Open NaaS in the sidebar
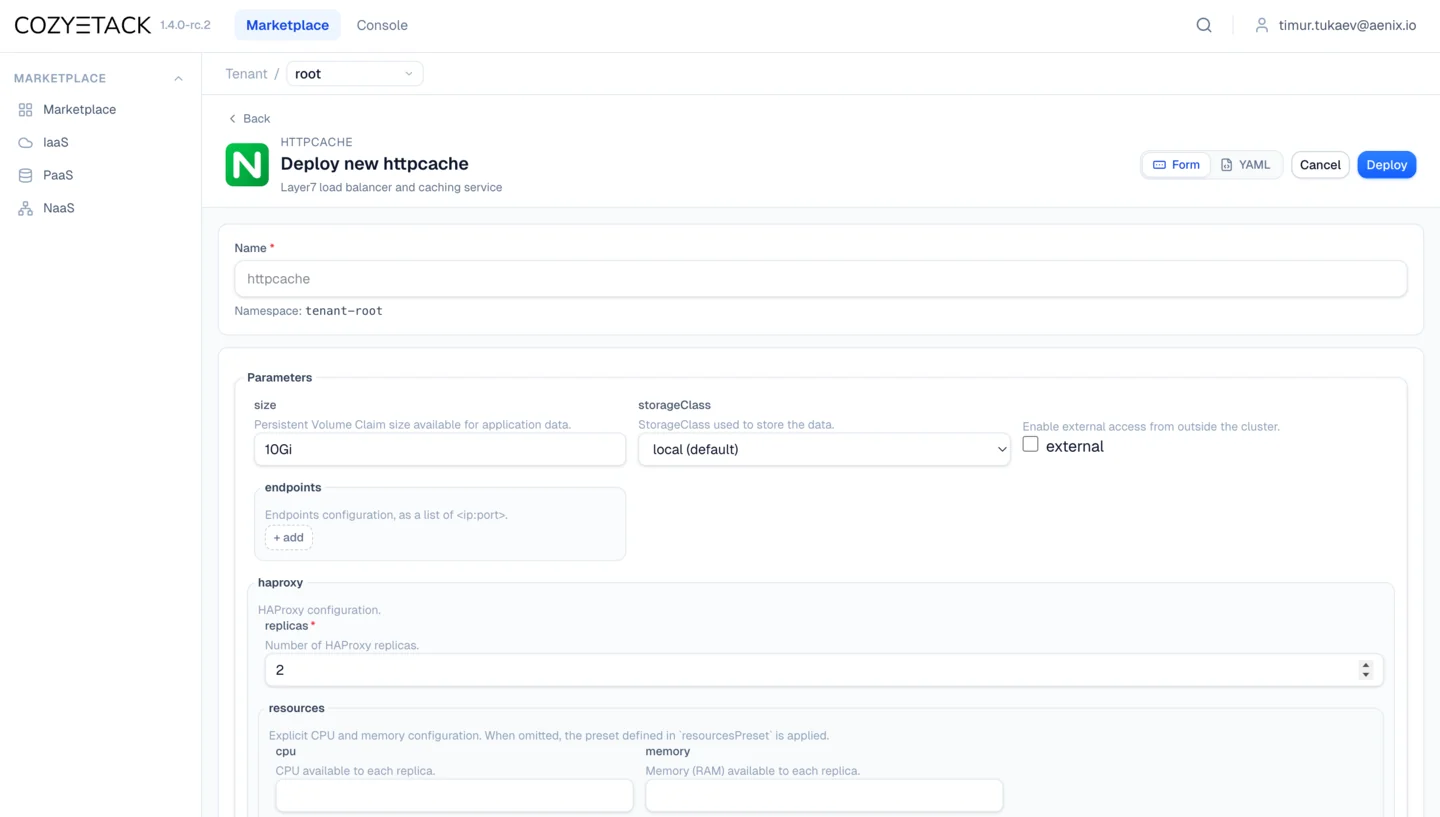 click(59, 208)
